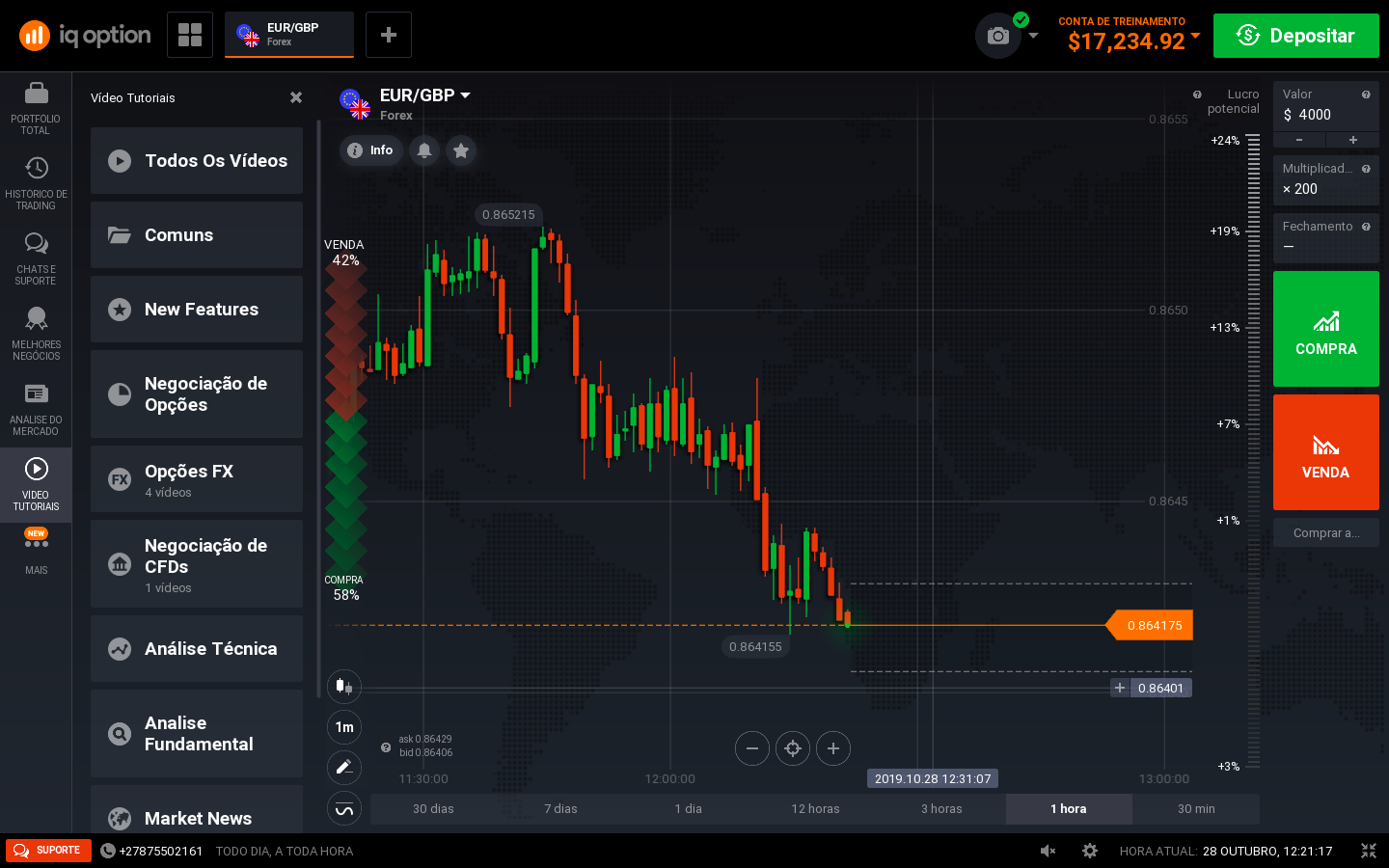Select the 1 hora timeframe
The image size is (1389, 868).
pos(1069,809)
